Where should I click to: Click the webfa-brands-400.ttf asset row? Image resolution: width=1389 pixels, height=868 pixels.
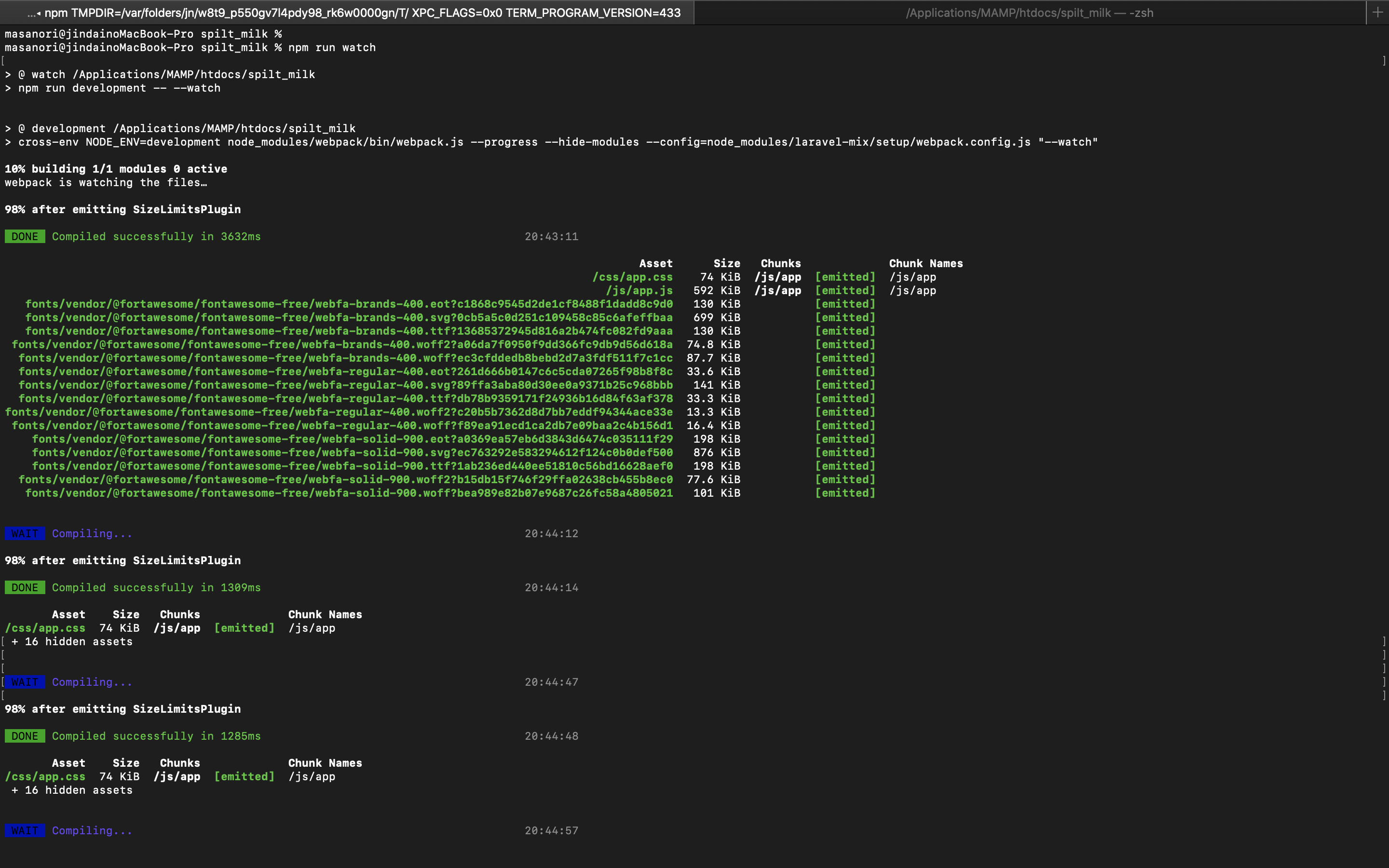point(450,331)
